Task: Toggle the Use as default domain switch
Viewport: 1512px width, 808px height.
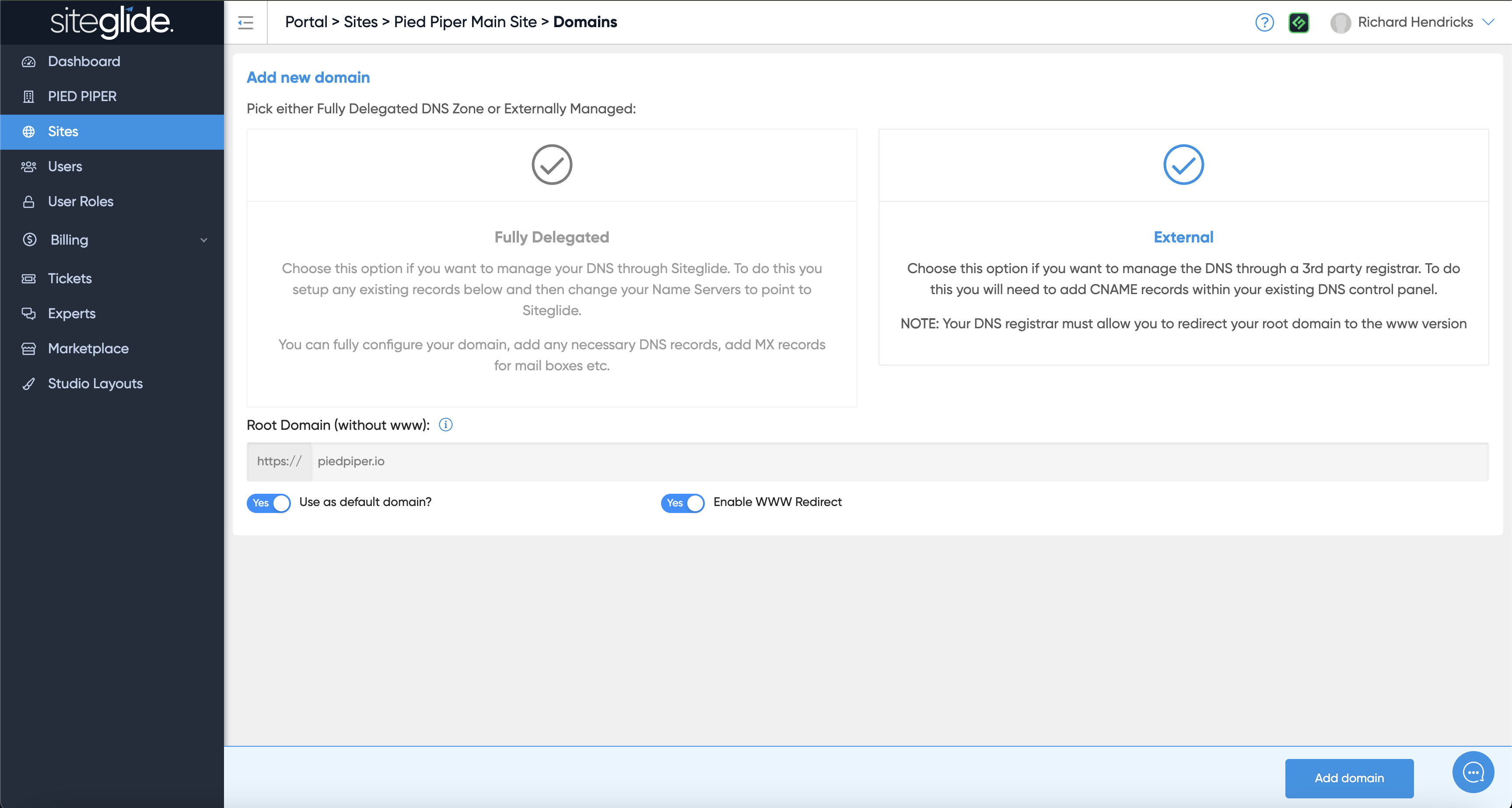Action: 269,502
